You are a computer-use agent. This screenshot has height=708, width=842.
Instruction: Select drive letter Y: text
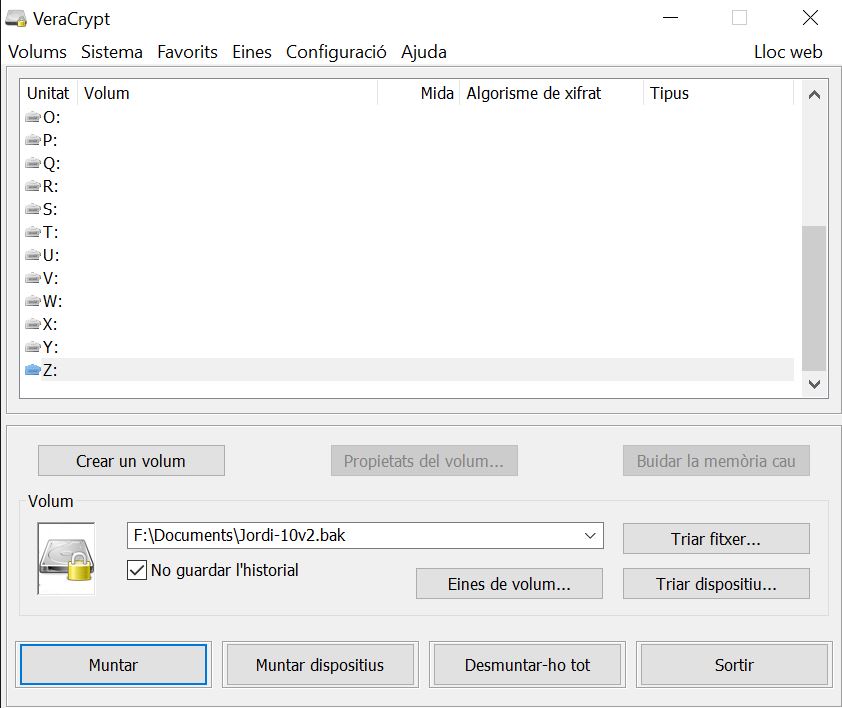coord(50,348)
